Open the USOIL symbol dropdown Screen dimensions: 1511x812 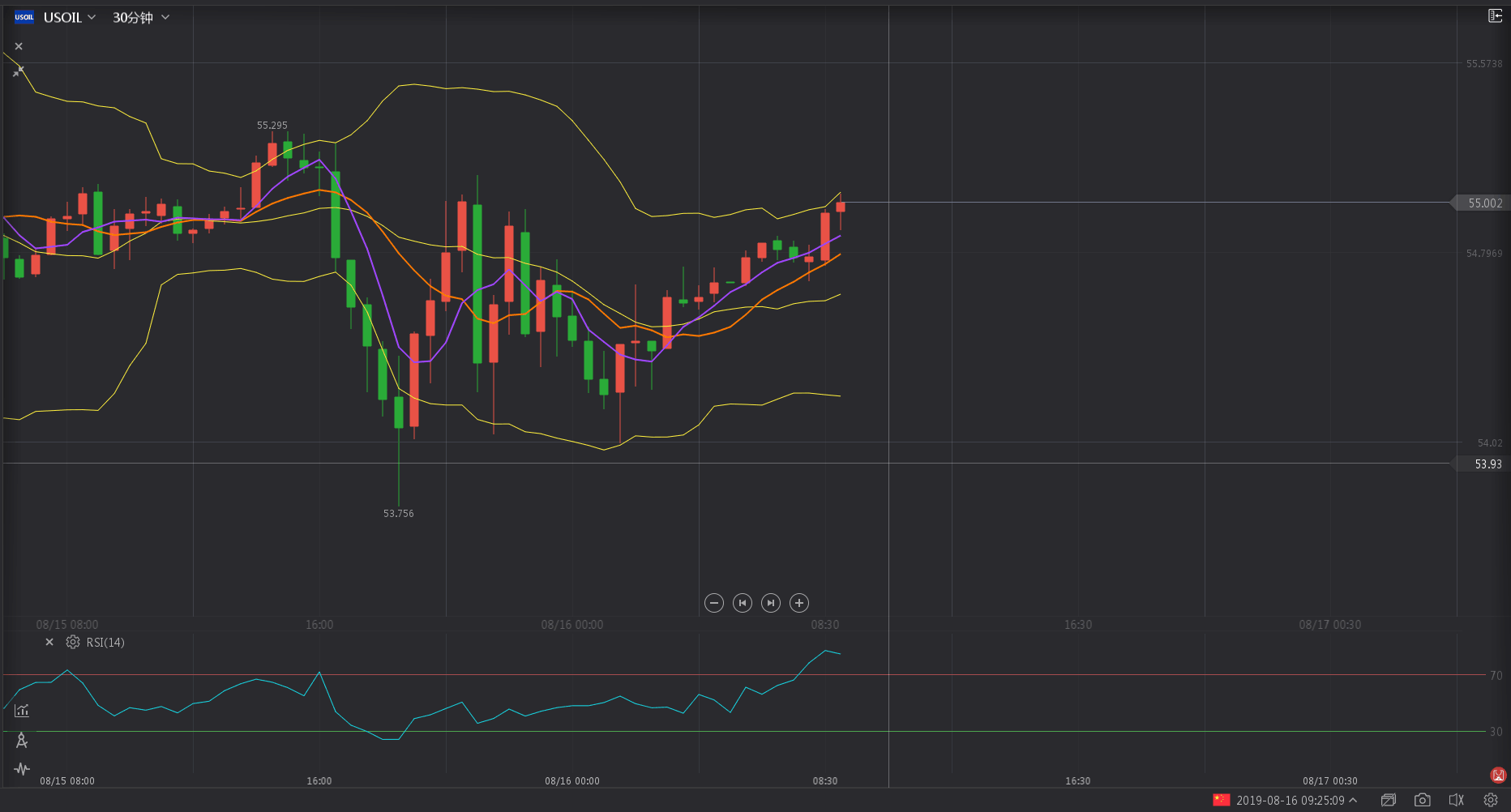point(70,17)
